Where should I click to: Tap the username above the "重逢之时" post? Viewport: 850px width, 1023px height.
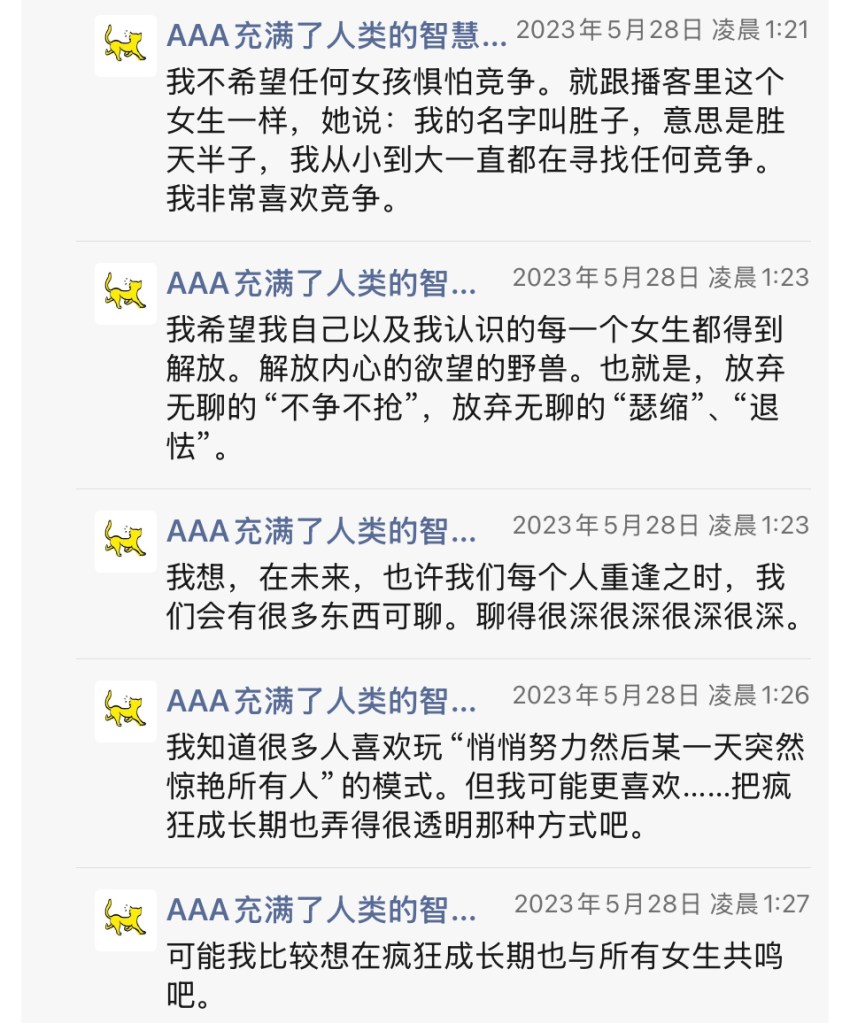coord(321,531)
